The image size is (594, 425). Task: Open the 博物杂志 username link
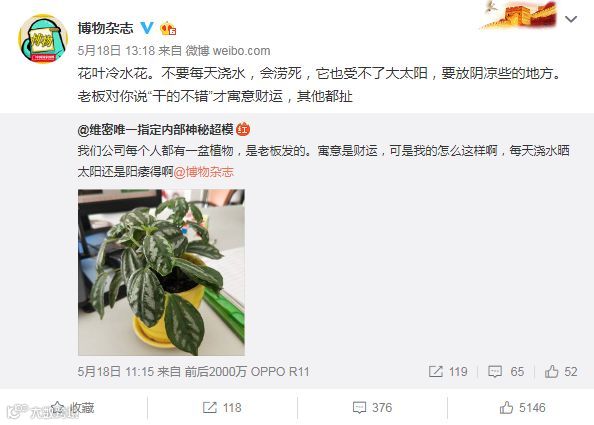coord(106,28)
